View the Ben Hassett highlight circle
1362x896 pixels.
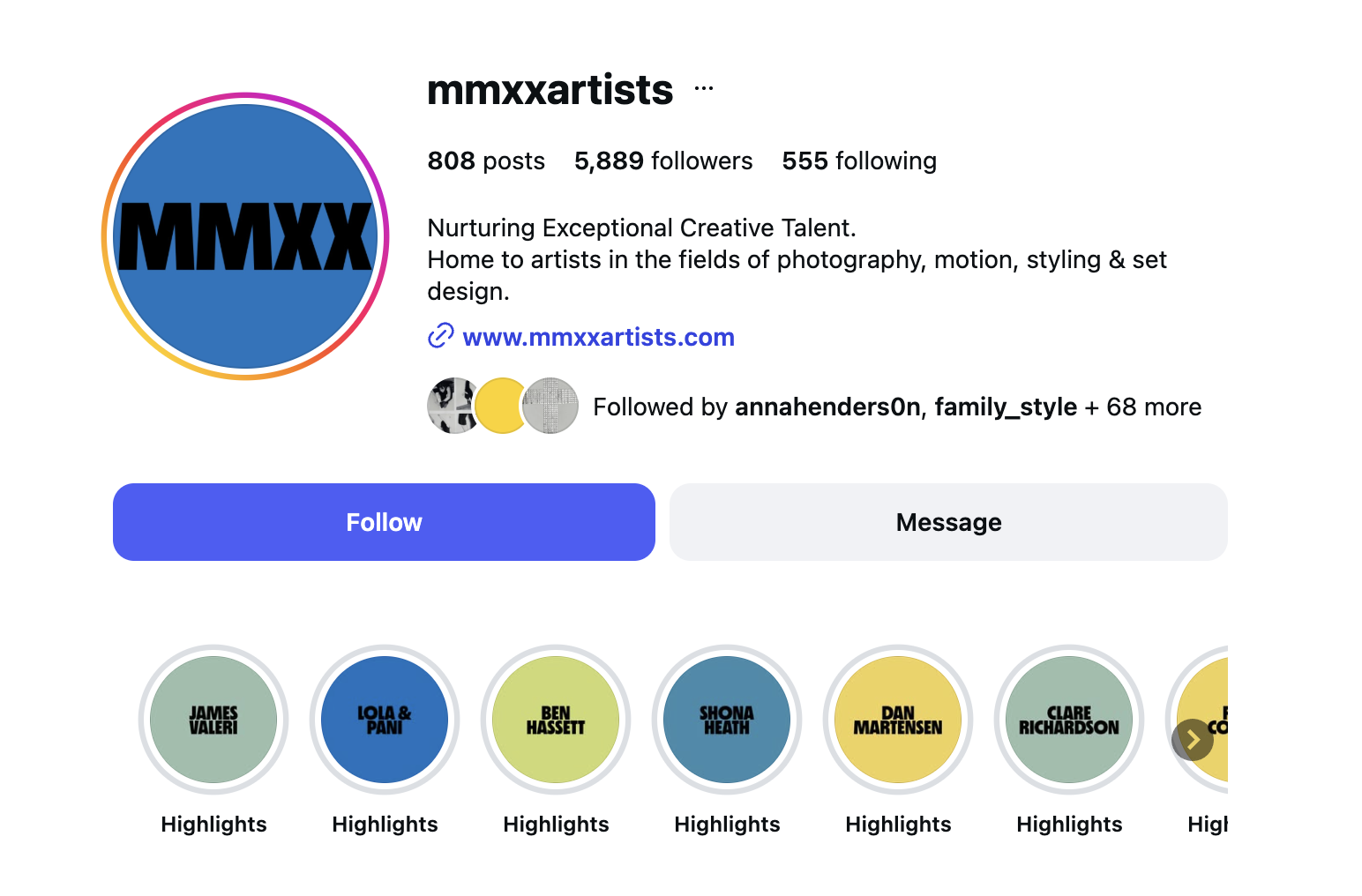556,720
